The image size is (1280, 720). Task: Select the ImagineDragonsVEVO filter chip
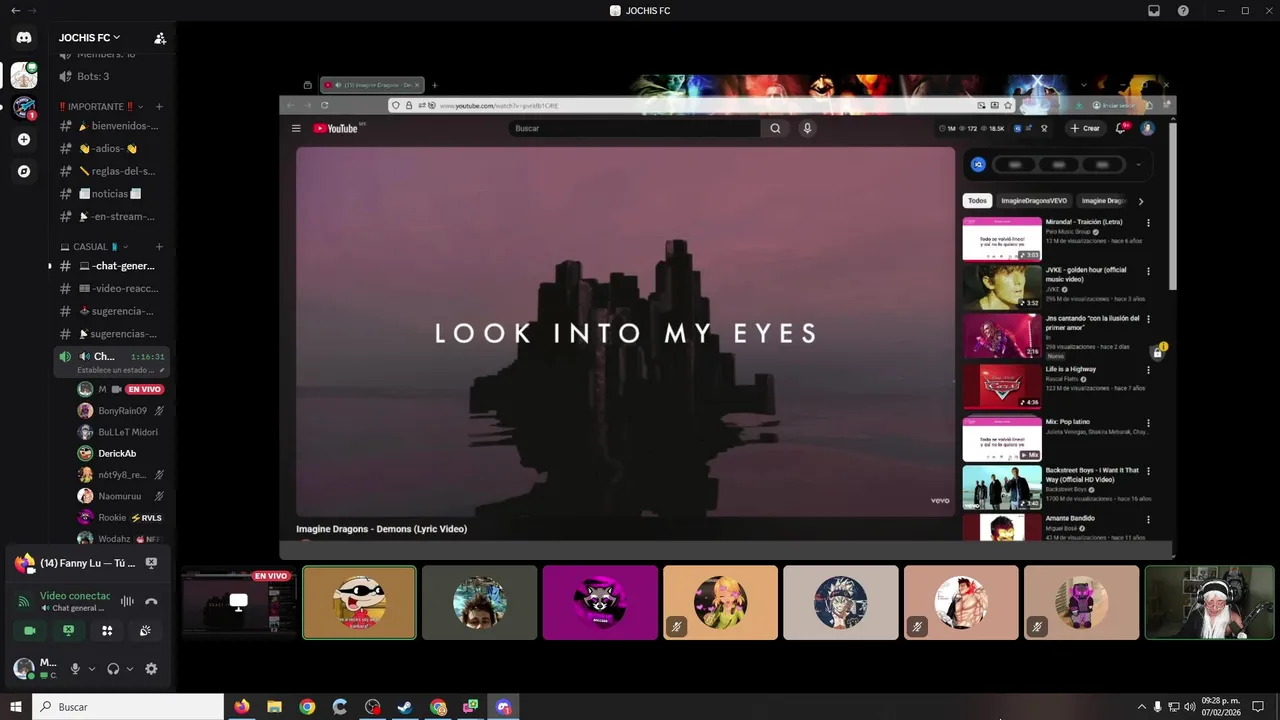[1034, 201]
